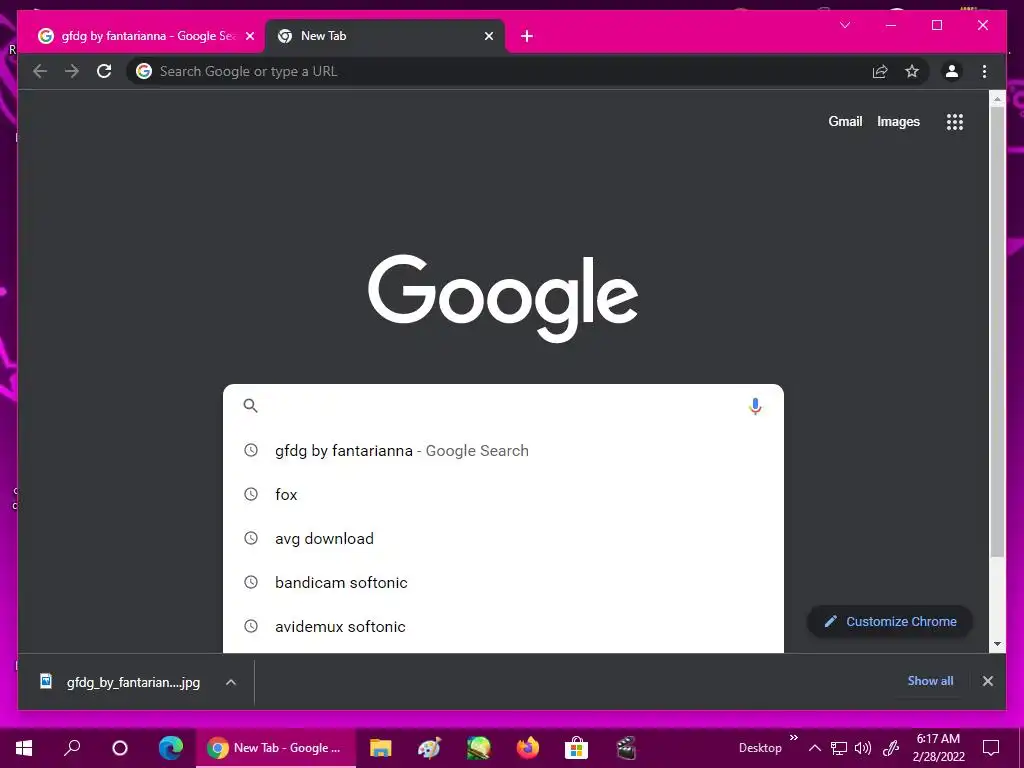Click the page vertical scrollbar
Viewport: 1024px width, 768px height.
click(997, 333)
